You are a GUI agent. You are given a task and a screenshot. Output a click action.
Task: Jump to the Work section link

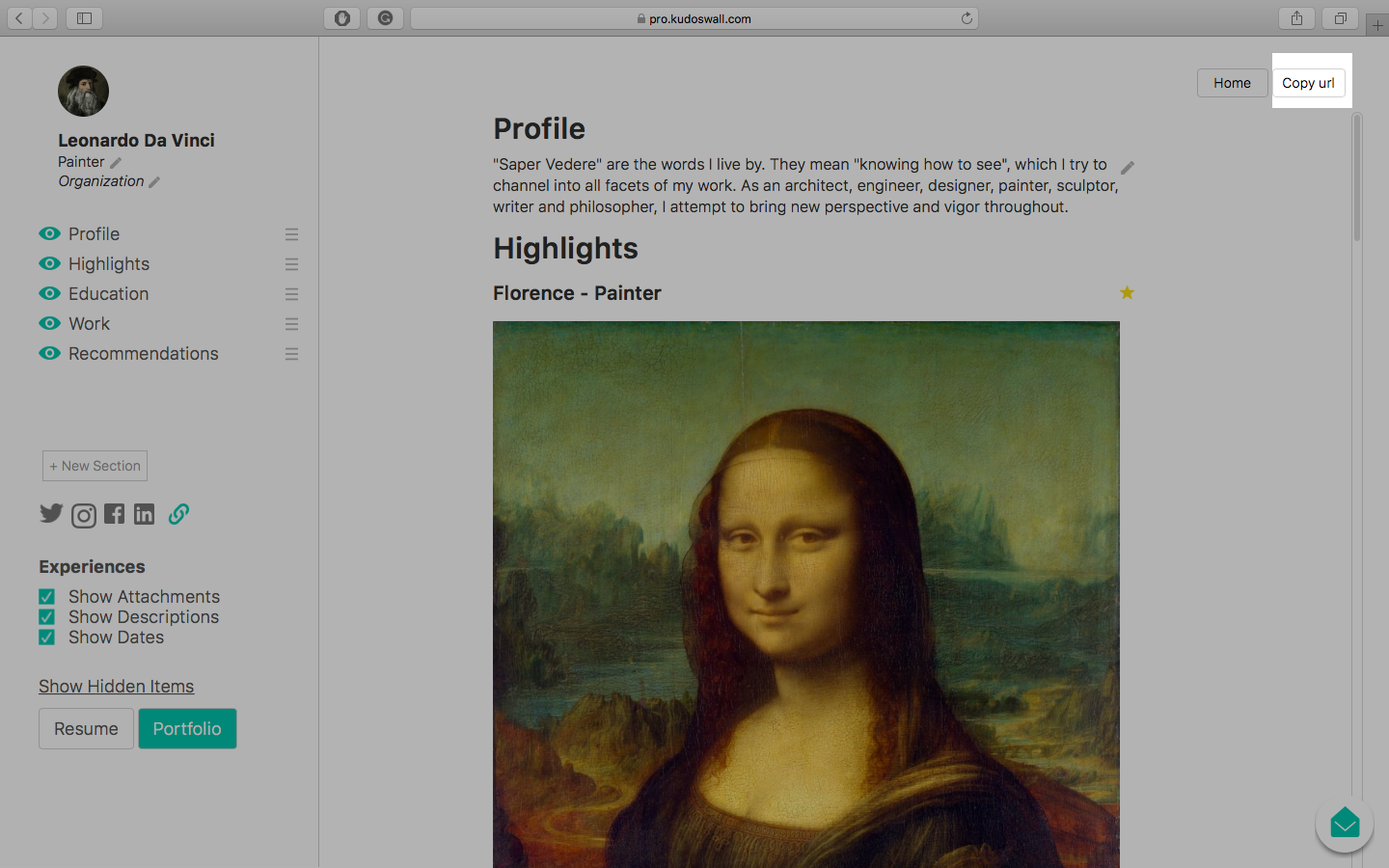89,324
